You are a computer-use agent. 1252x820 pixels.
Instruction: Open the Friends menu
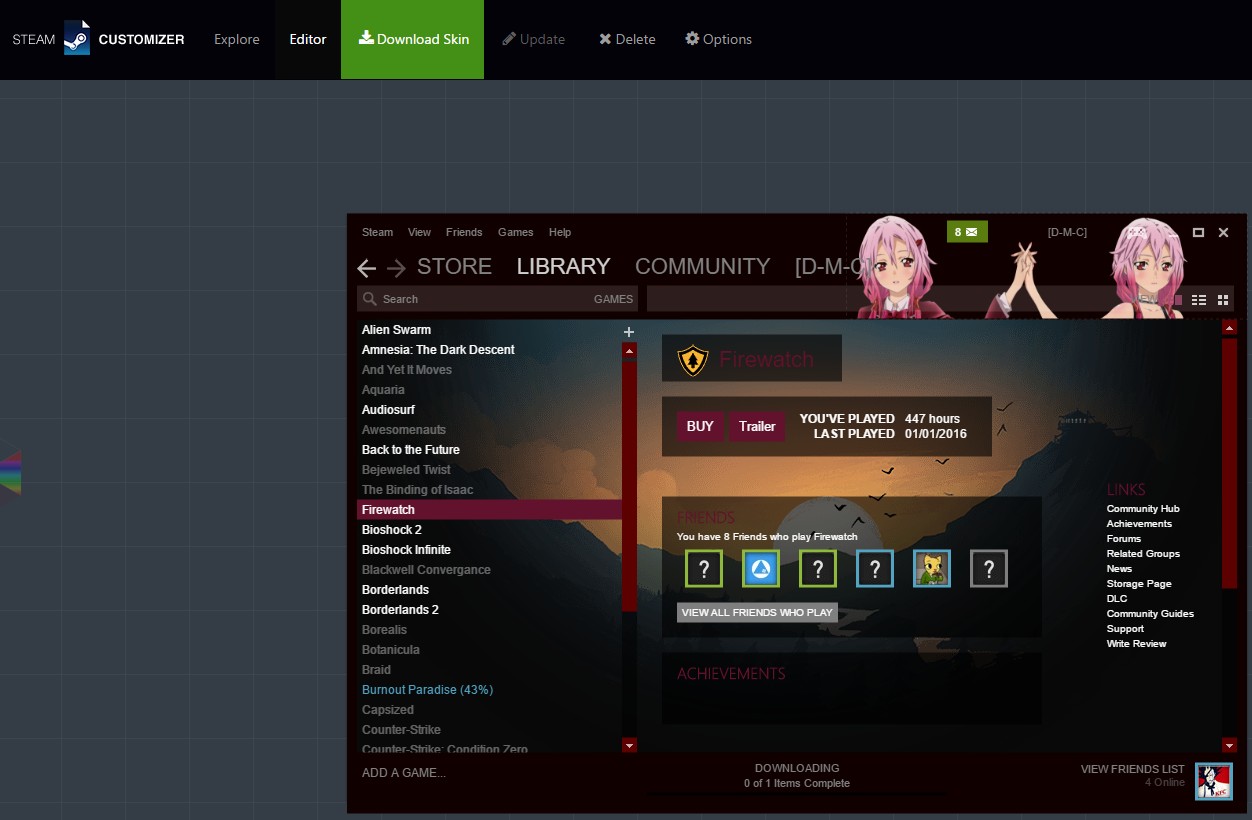coord(464,232)
